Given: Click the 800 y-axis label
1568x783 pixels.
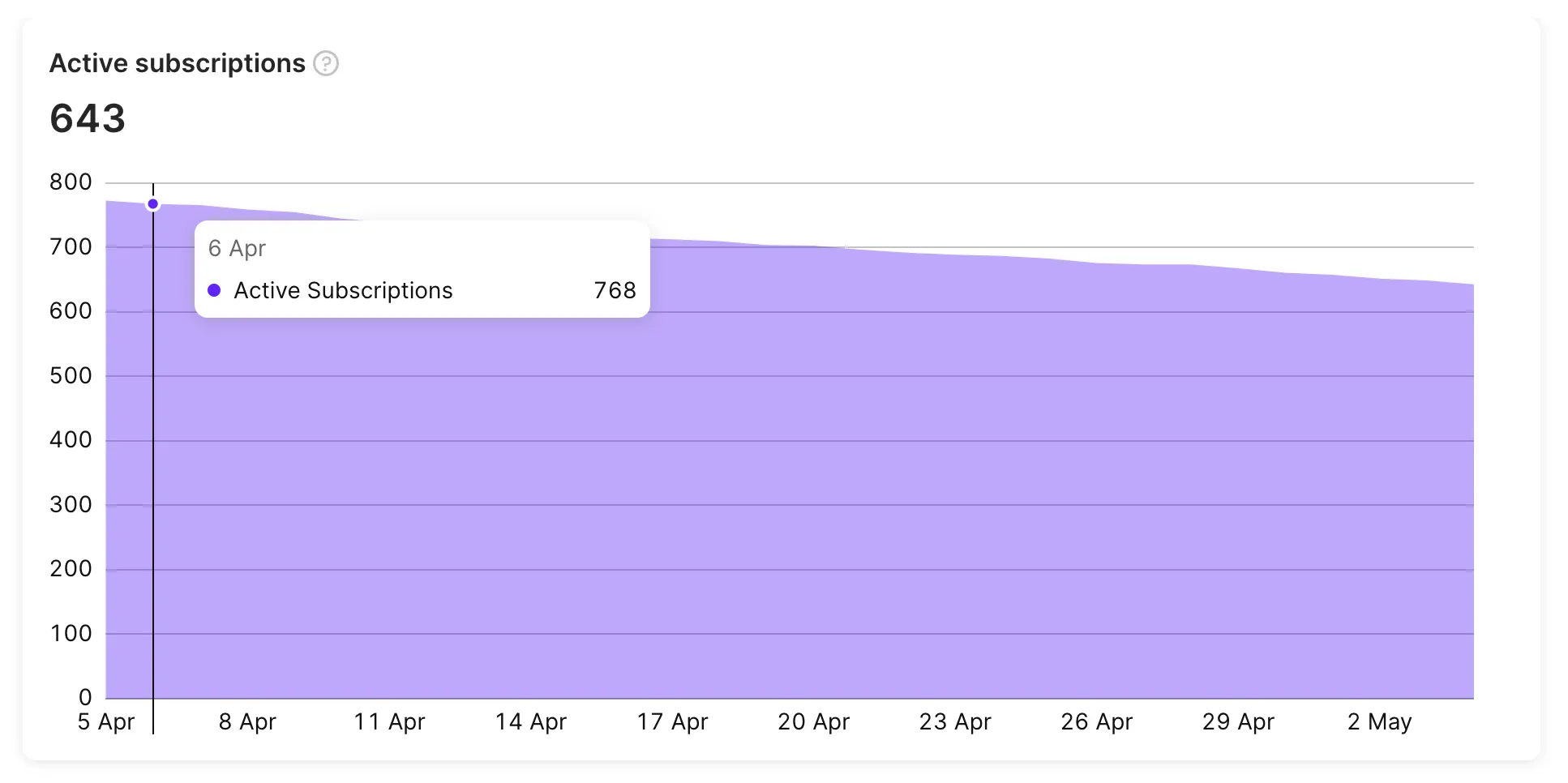Looking at the screenshot, I should pos(71,182).
